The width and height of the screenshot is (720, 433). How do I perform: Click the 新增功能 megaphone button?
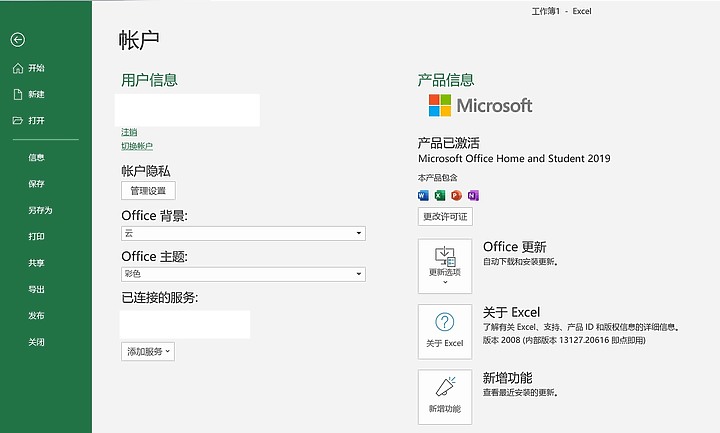pos(445,397)
